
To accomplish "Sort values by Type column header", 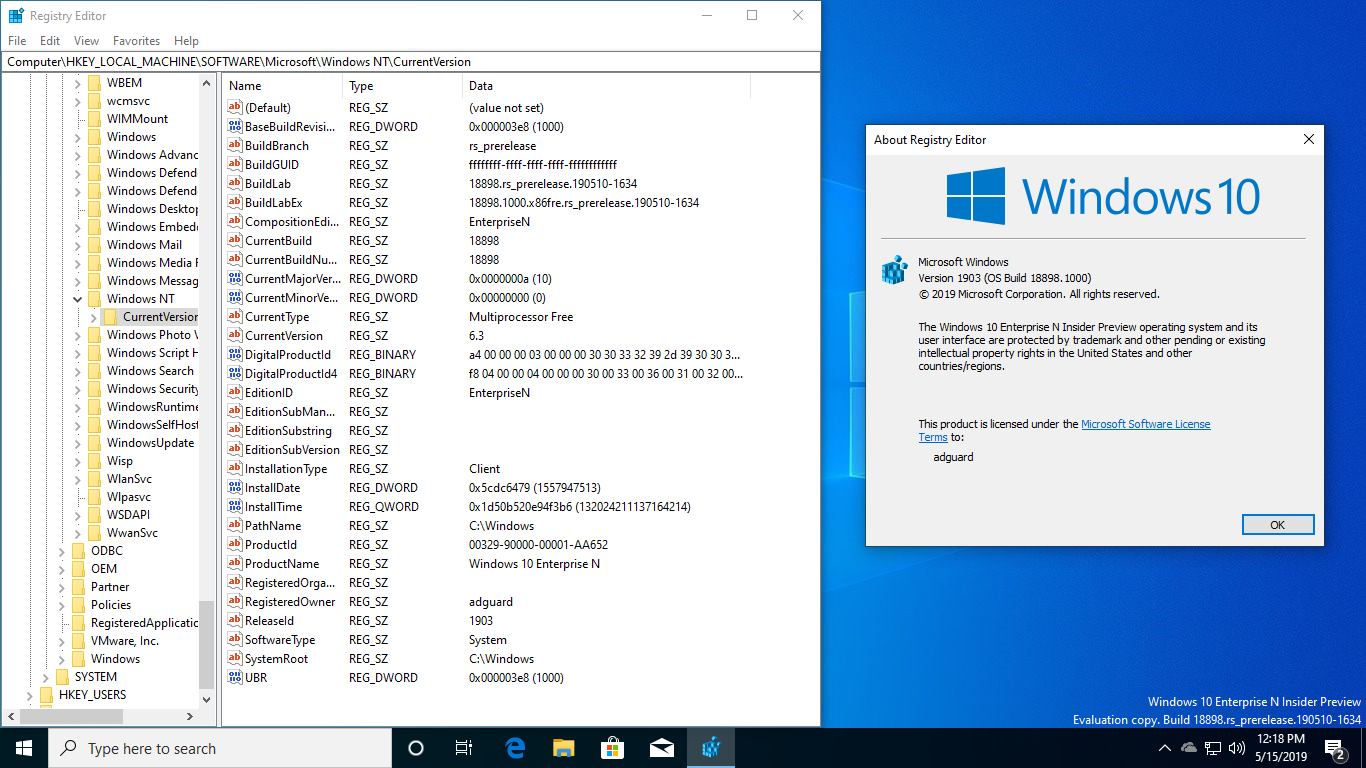I will click(402, 86).
